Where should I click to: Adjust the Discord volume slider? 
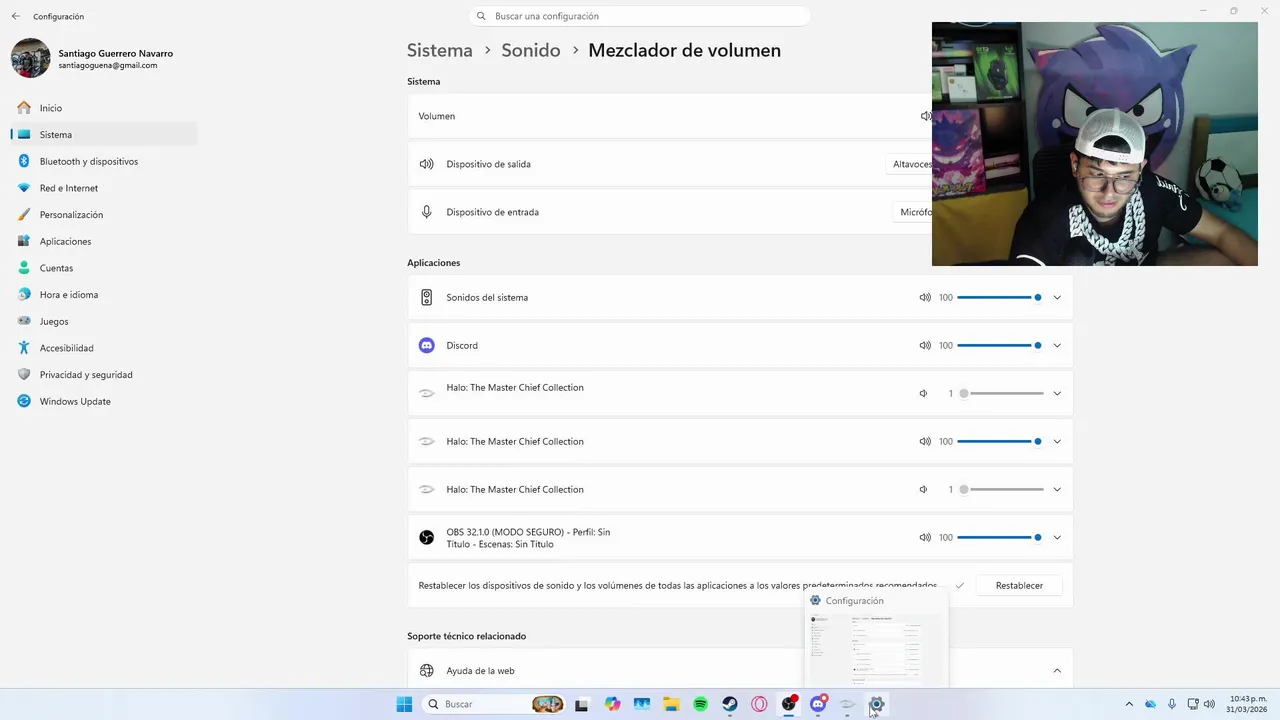pos(1000,345)
